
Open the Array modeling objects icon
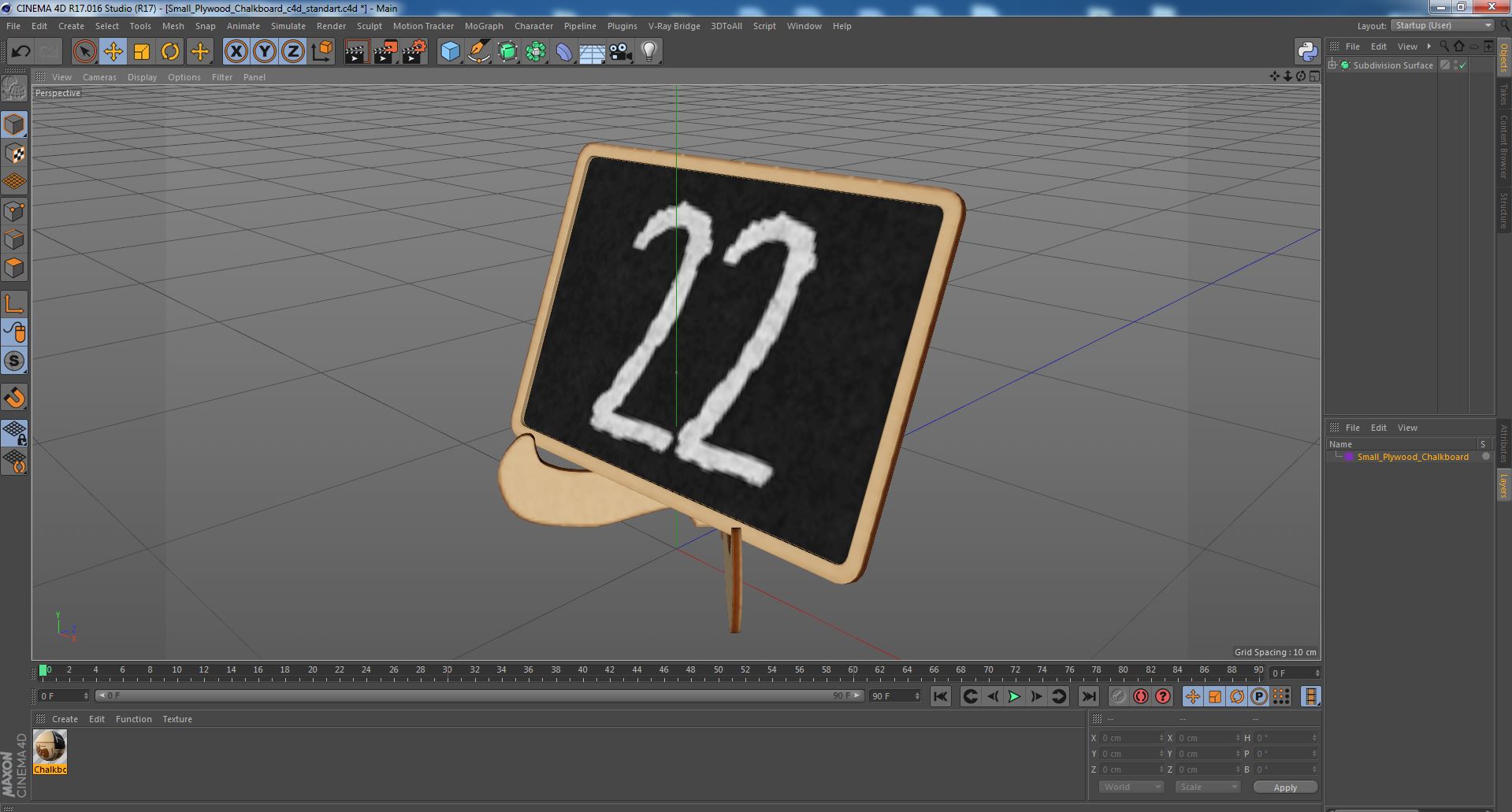click(x=536, y=52)
